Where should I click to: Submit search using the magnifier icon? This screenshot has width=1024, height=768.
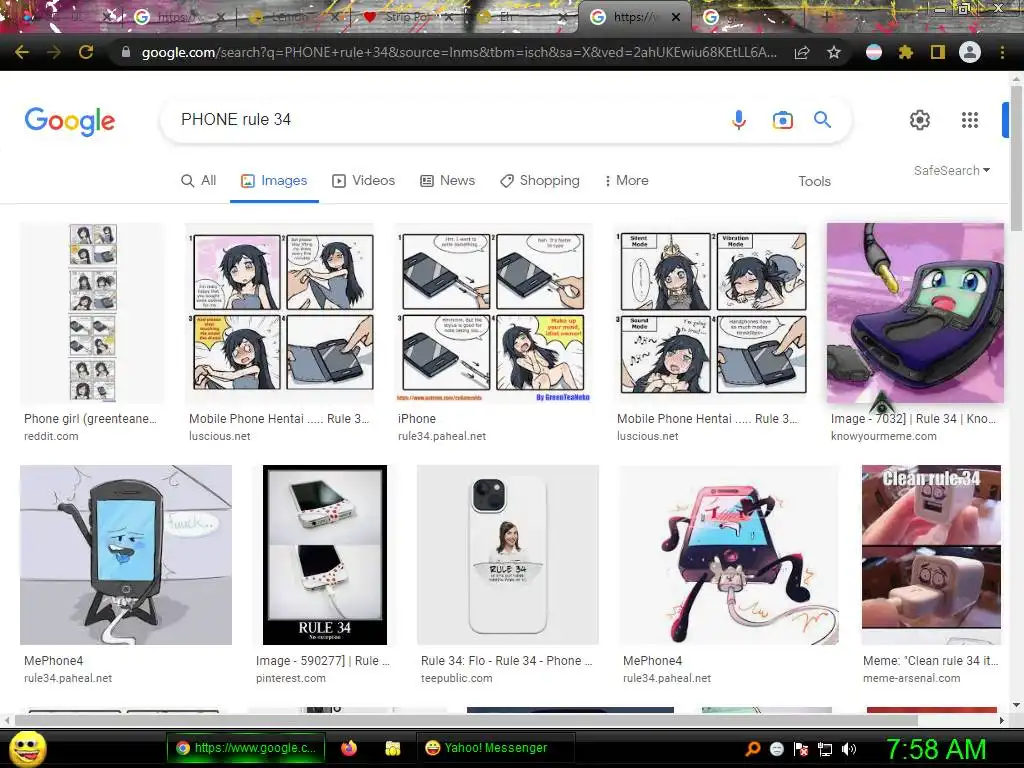pyautogui.click(x=822, y=120)
